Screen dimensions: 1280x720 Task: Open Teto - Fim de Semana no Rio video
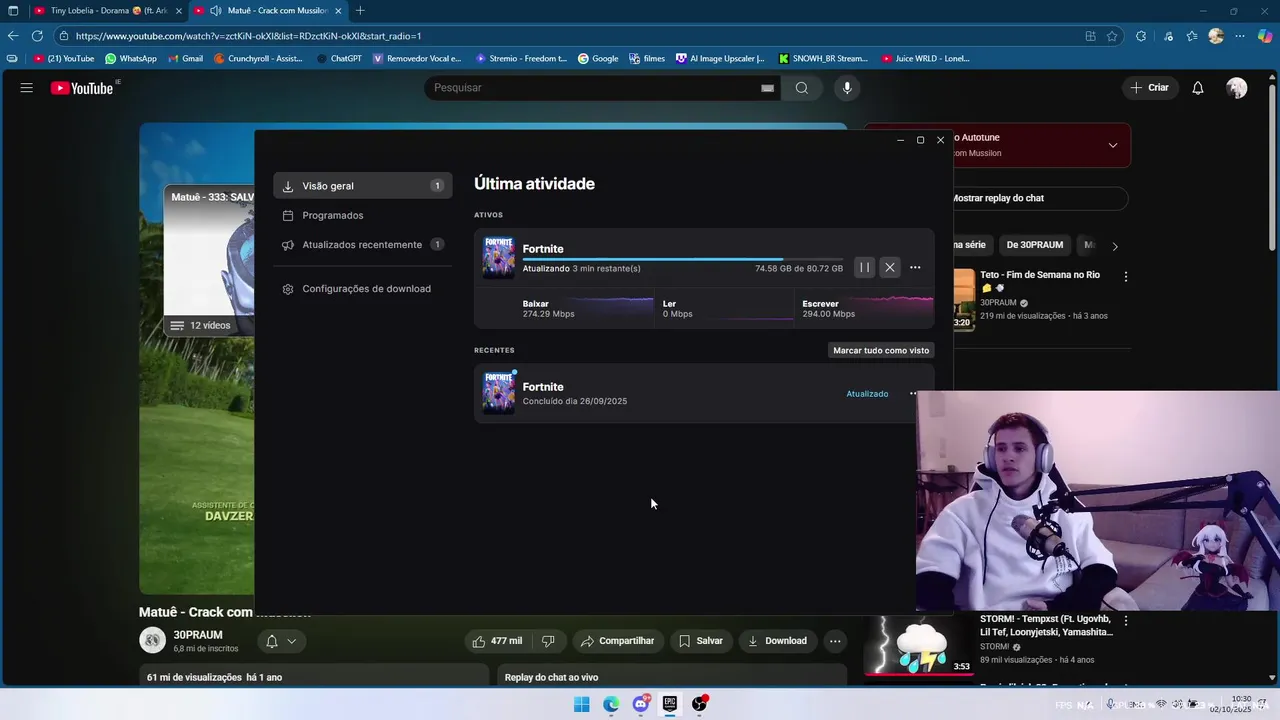[x=1040, y=275]
